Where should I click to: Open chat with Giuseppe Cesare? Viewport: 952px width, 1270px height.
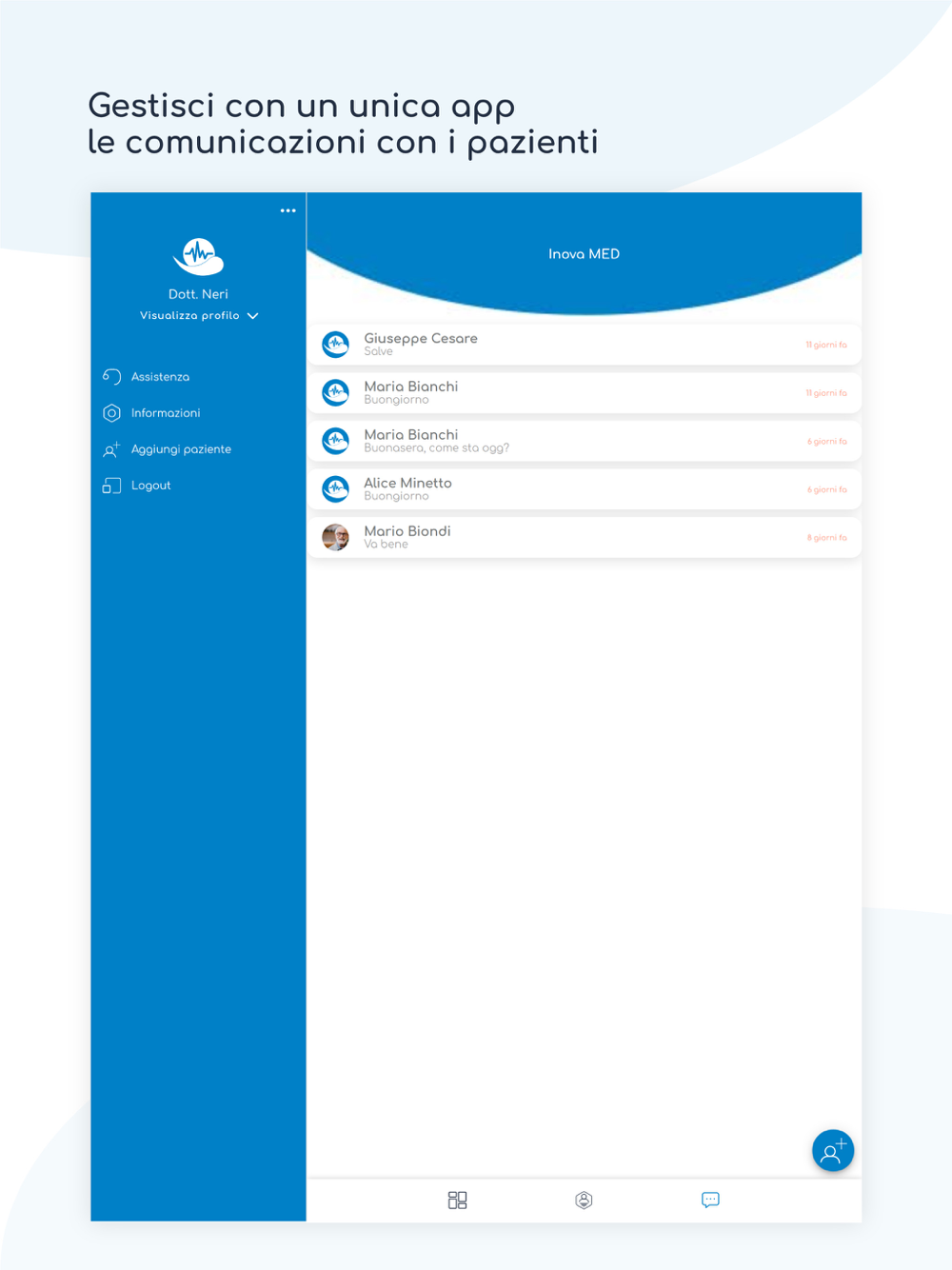click(585, 345)
